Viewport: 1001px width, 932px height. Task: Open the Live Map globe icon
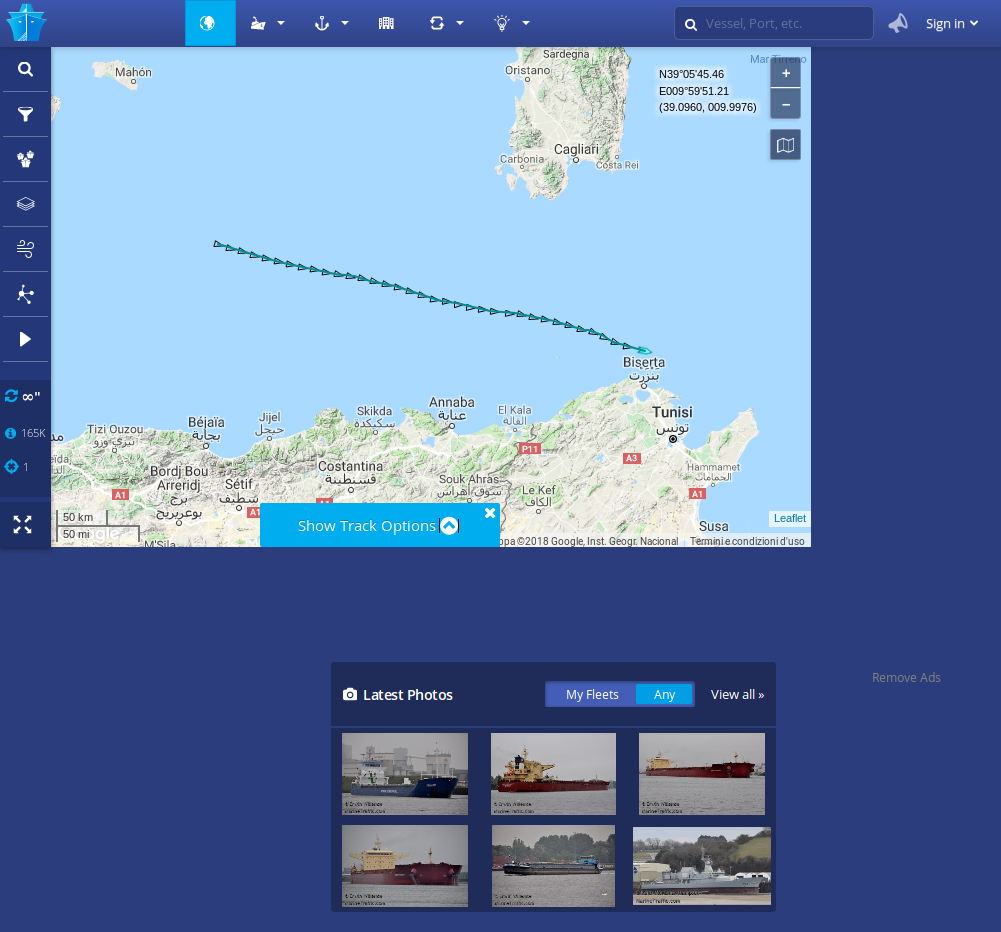pyautogui.click(x=209, y=23)
